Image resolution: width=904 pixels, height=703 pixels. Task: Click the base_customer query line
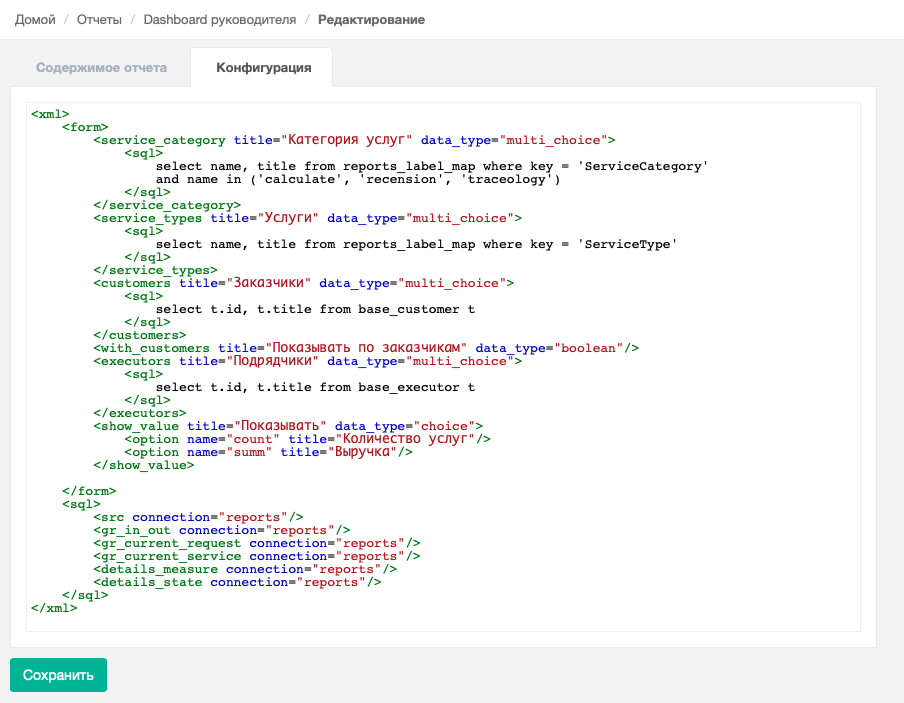(x=315, y=309)
